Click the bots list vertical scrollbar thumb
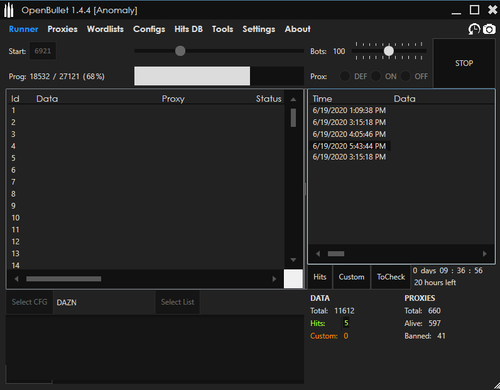 293,118
